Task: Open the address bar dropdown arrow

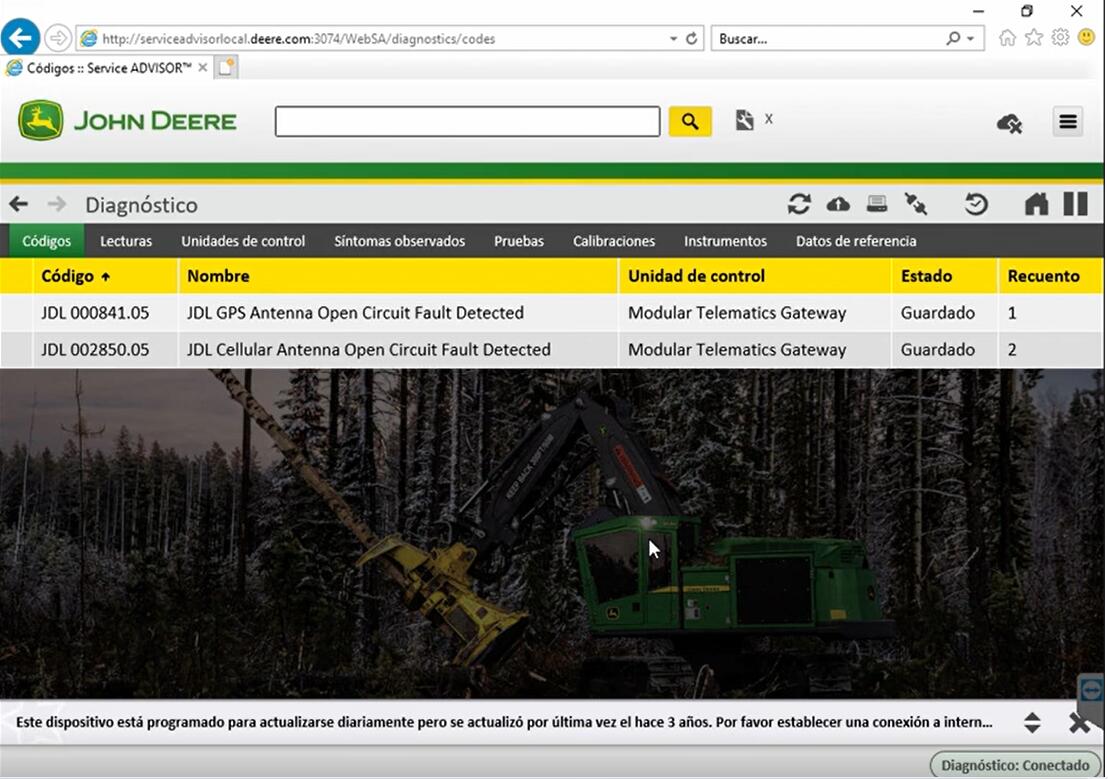Action: (673, 38)
